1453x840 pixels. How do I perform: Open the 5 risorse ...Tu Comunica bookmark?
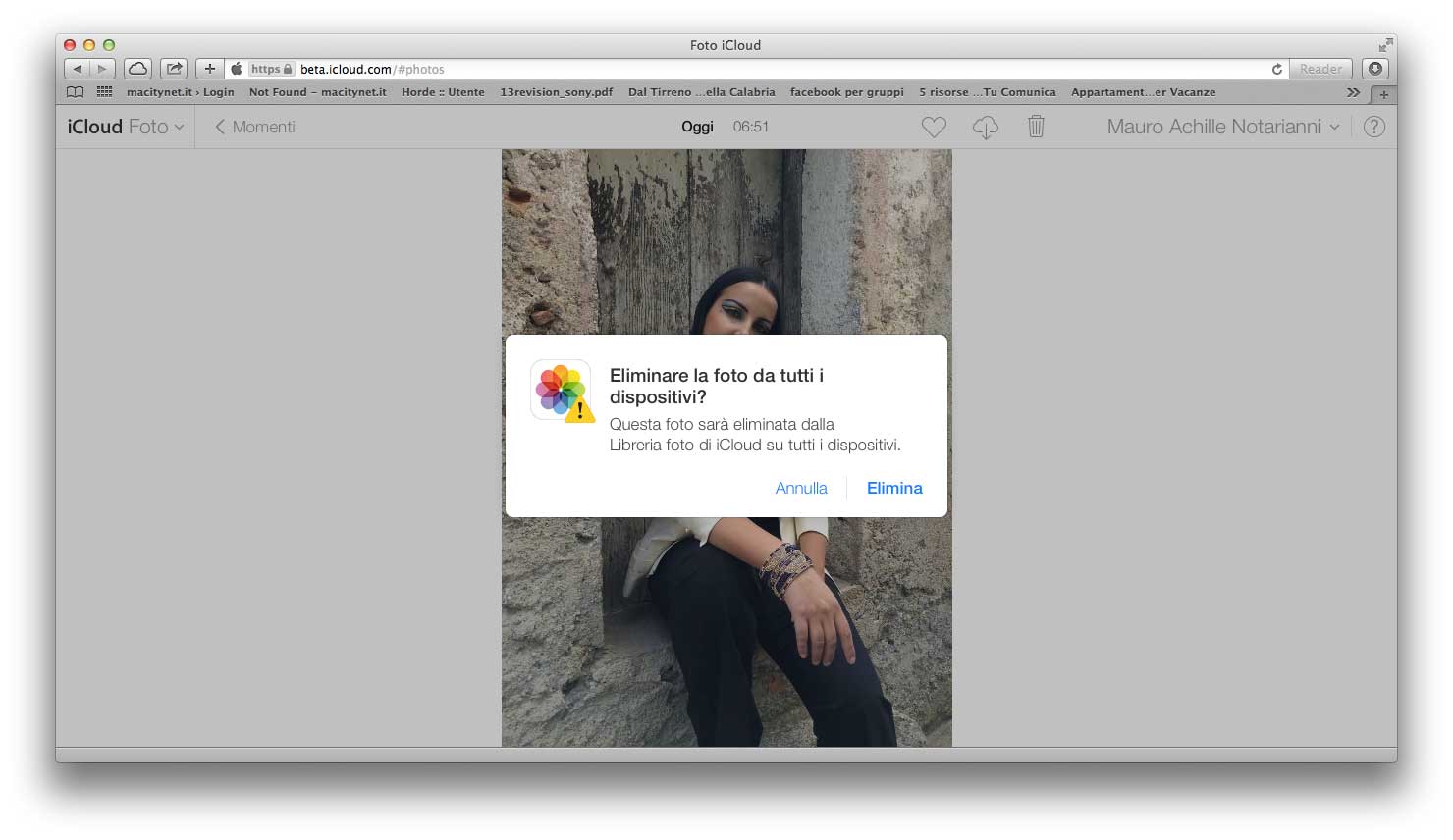pos(988,92)
